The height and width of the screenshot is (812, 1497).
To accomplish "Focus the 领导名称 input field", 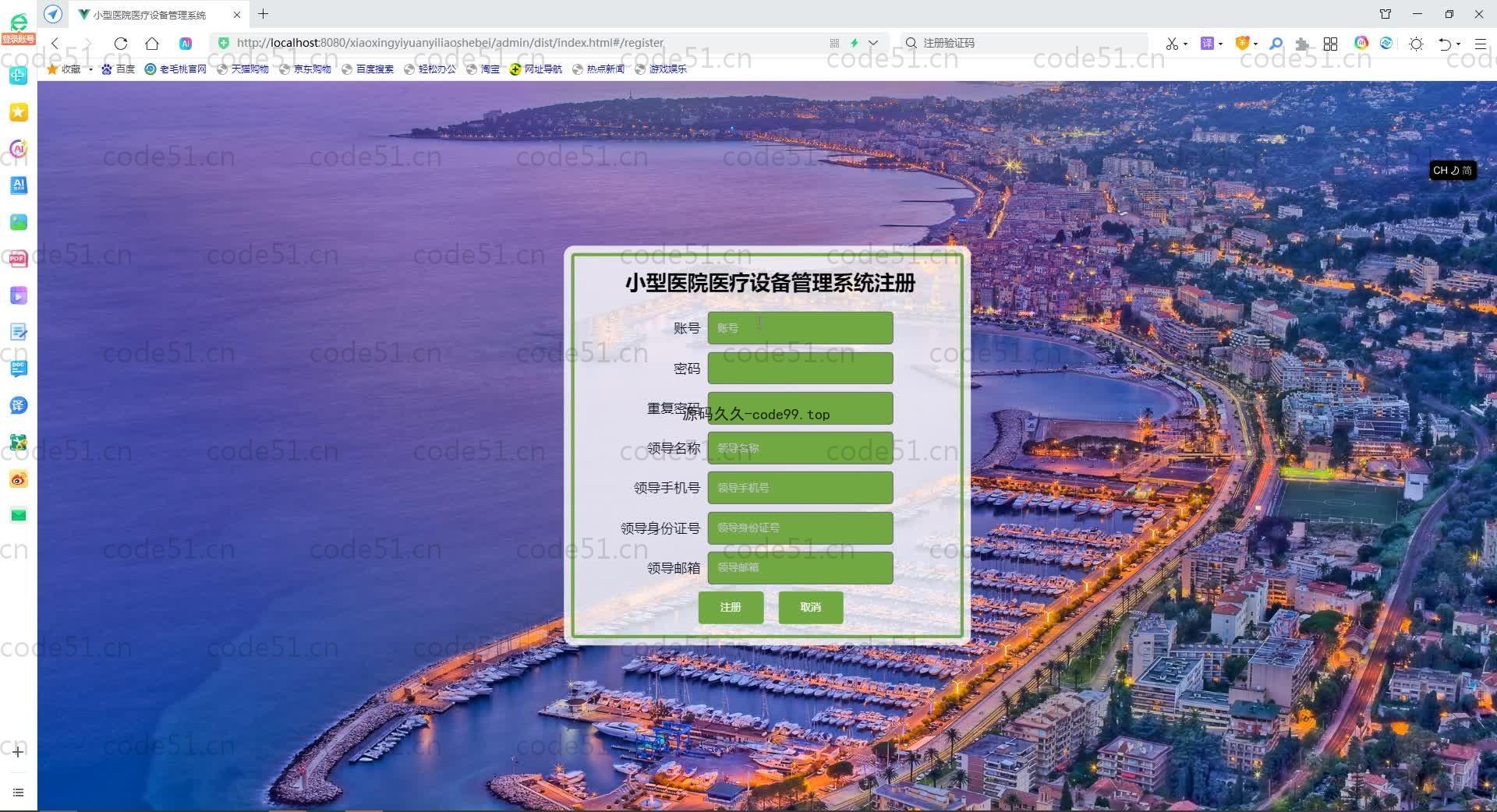I will pos(800,448).
